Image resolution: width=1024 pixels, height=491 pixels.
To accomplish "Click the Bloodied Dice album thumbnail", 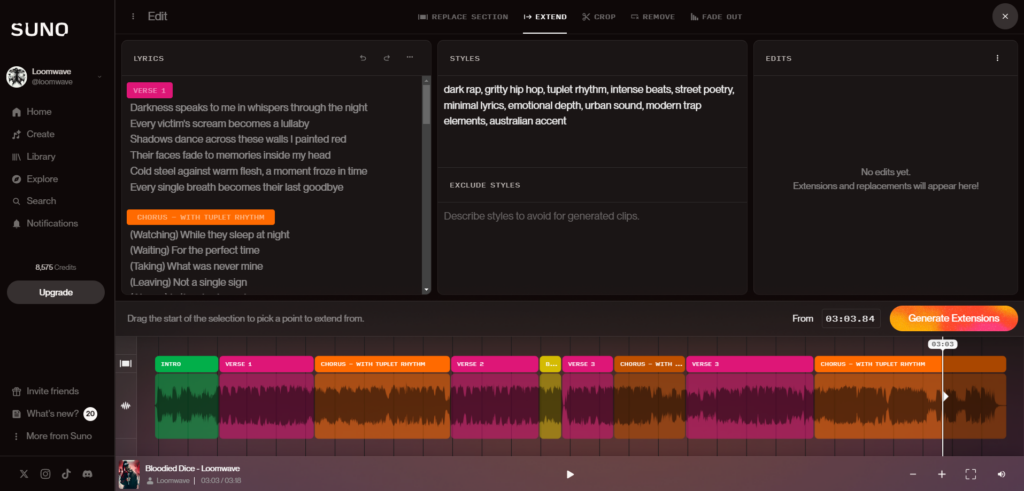I will 129,475.
